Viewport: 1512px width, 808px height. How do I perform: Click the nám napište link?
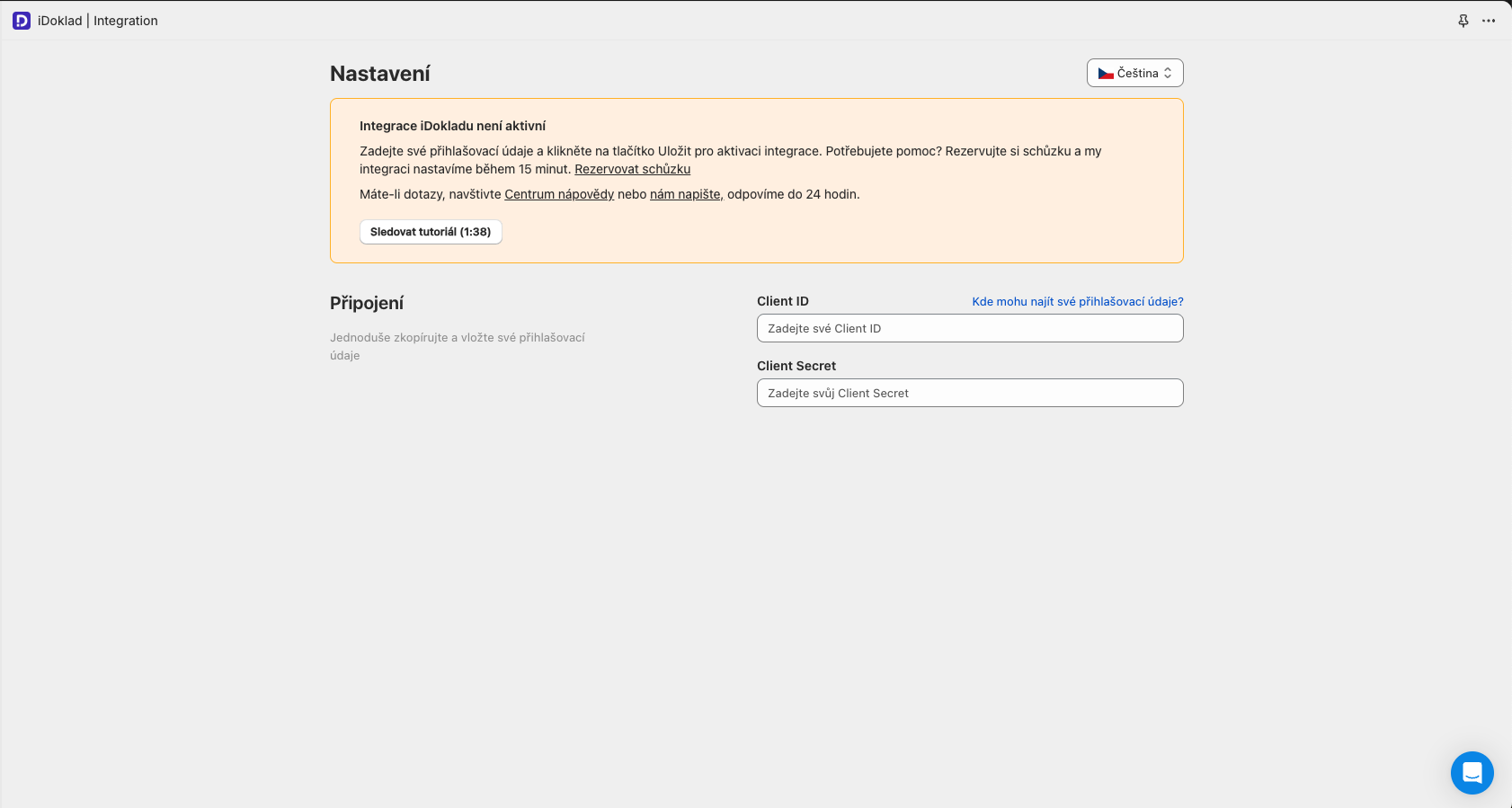point(685,194)
